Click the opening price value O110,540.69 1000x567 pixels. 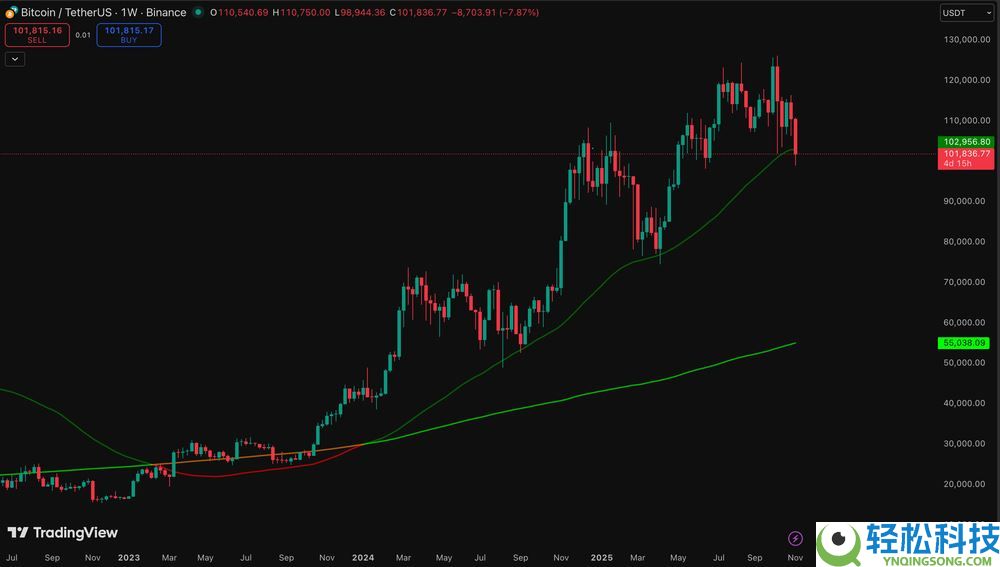coord(239,12)
